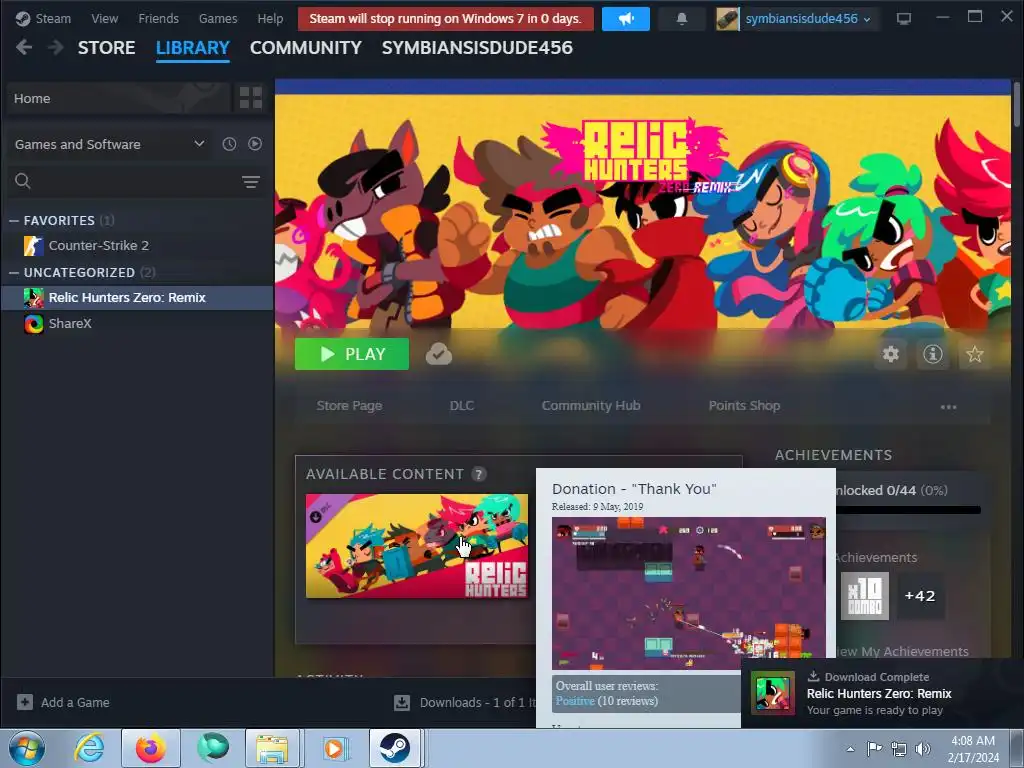
Task: Open the DLC link
Action: point(462,406)
